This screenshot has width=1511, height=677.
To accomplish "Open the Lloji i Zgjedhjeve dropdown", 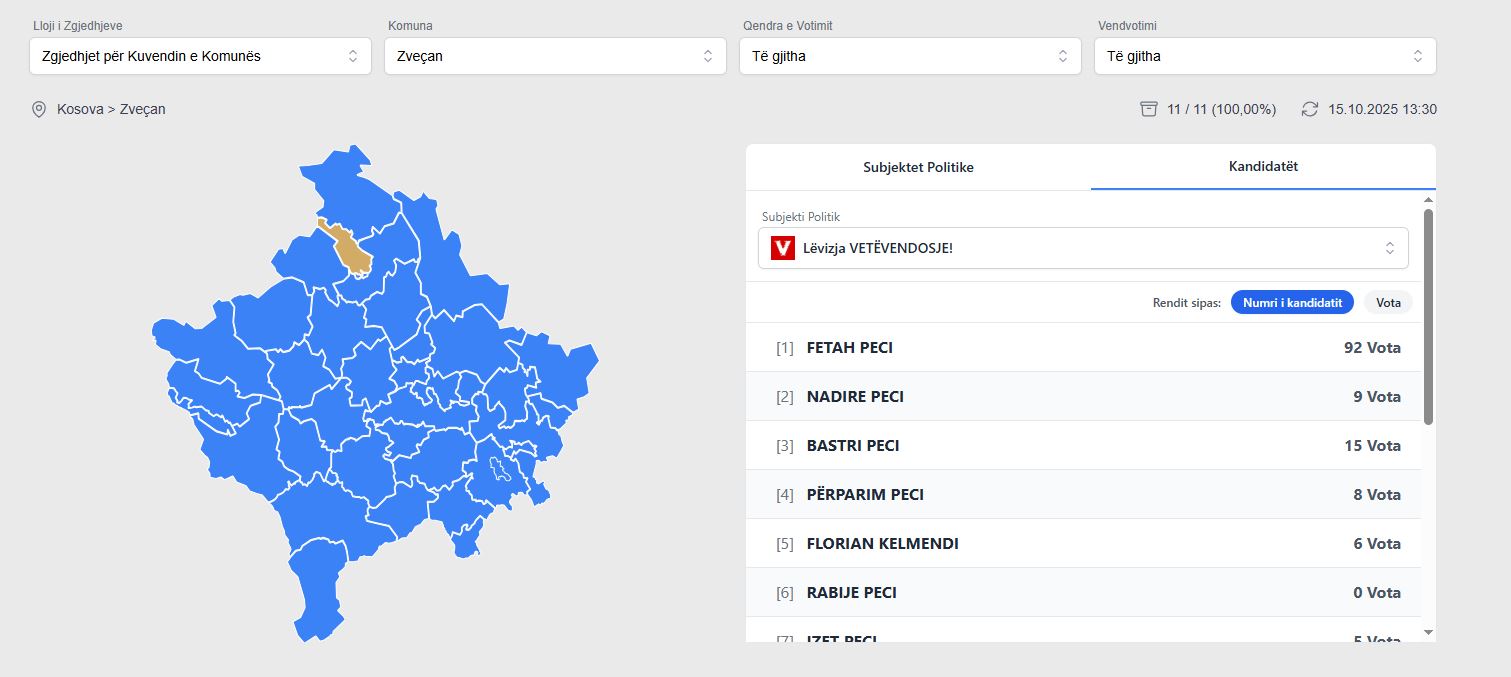I will 200,56.
